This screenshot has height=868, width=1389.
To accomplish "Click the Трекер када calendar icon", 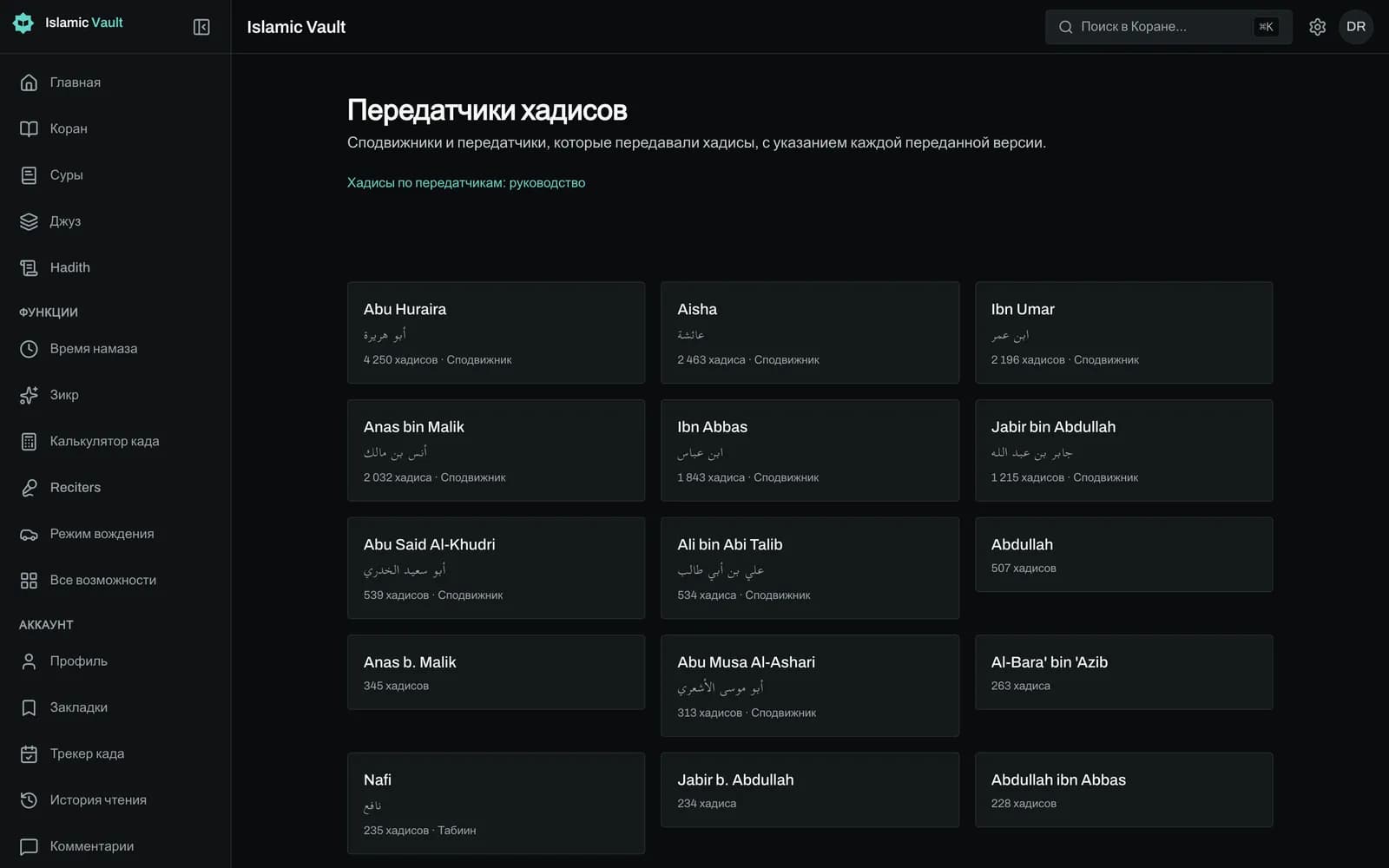I will [29, 753].
